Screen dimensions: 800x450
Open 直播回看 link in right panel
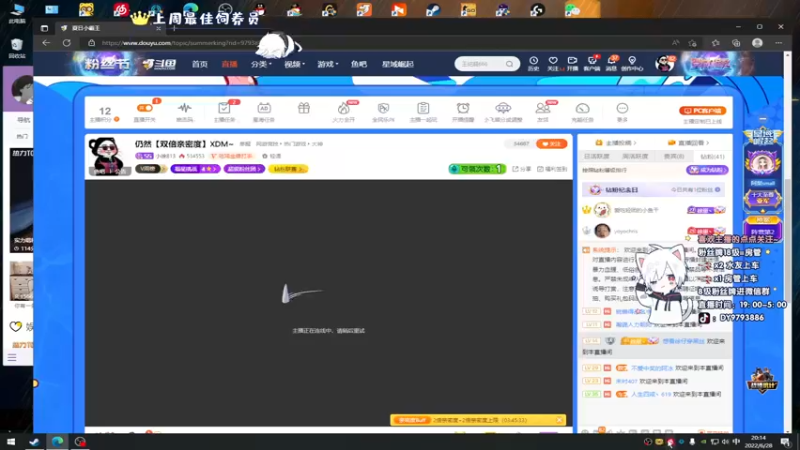689,143
